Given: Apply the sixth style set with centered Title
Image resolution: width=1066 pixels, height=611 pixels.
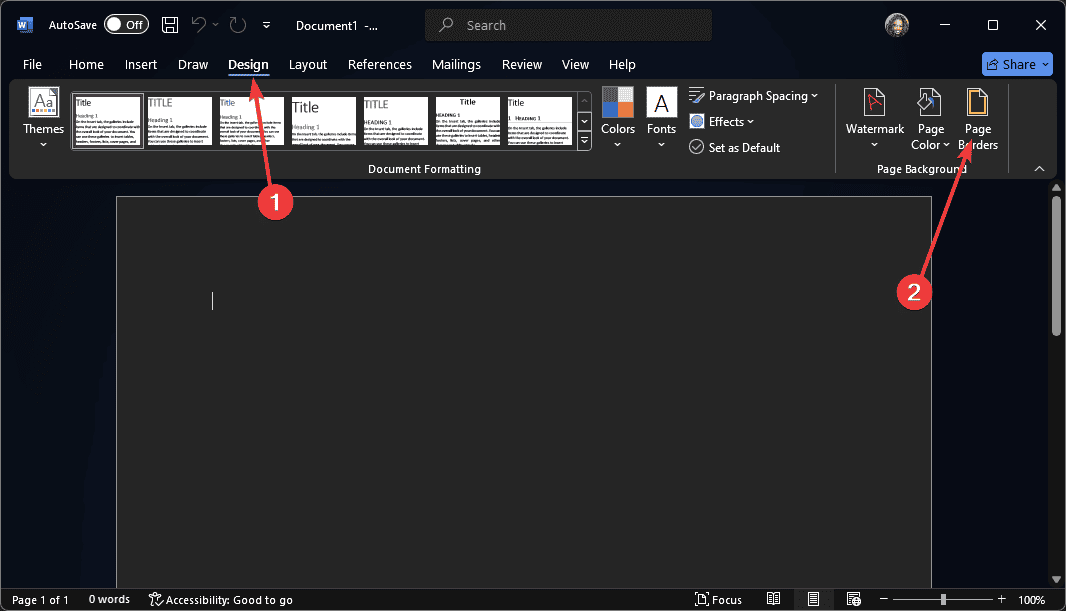Looking at the screenshot, I should (x=468, y=121).
